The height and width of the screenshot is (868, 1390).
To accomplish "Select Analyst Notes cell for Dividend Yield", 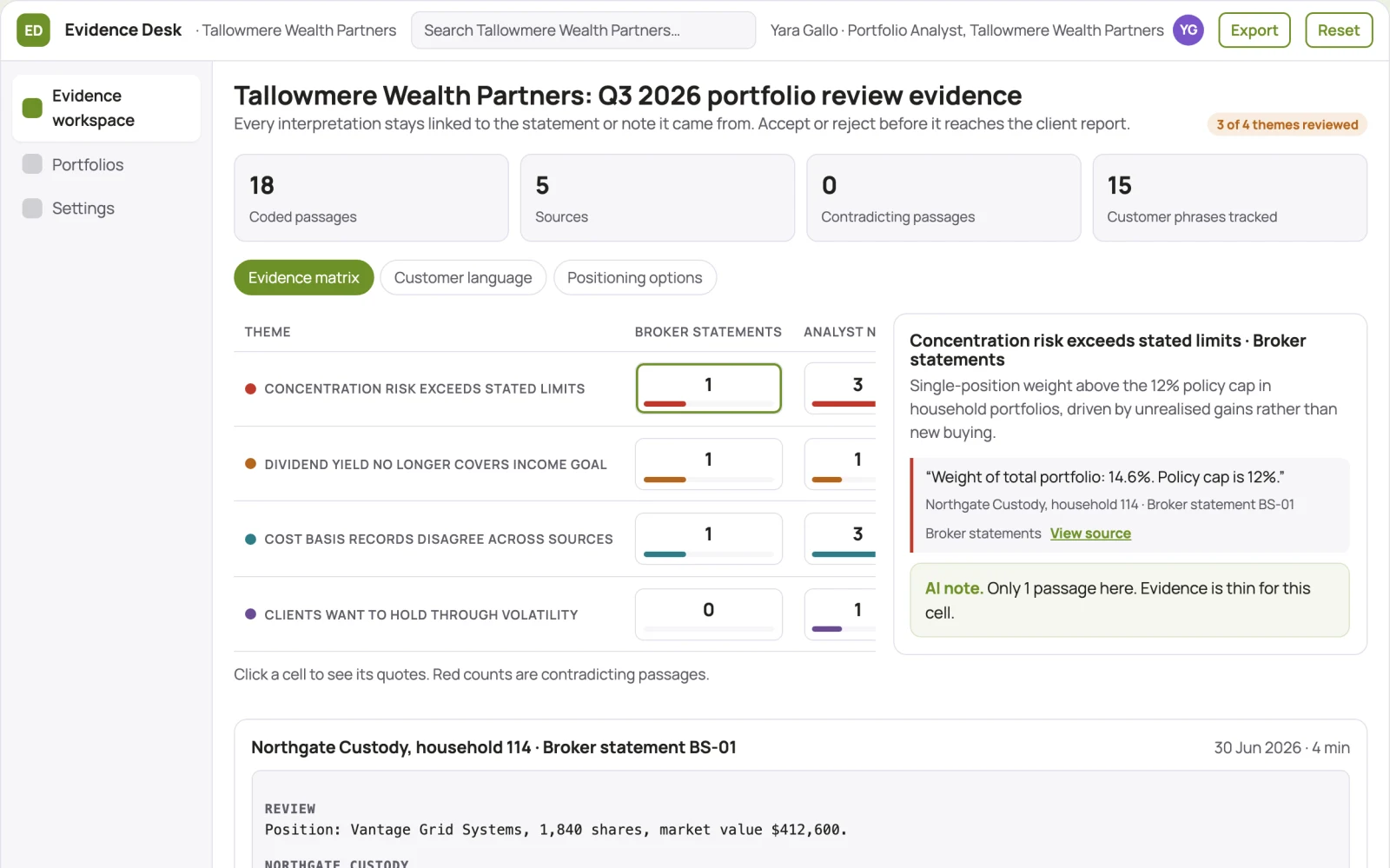I will pos(840,464).
